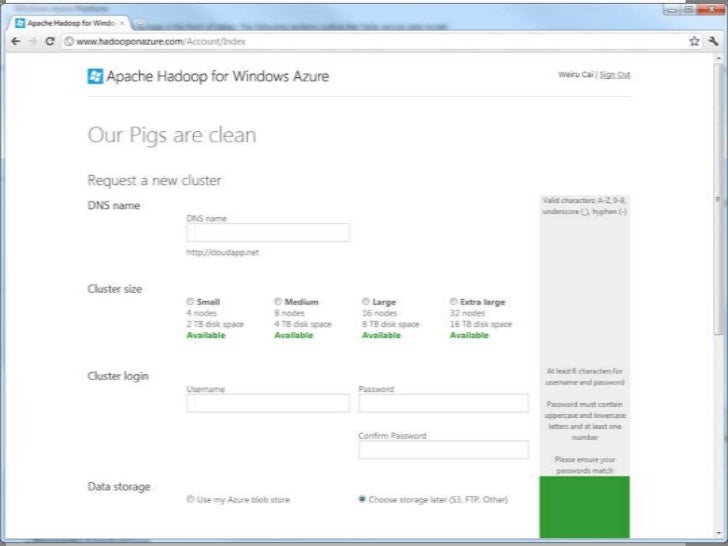Click the green status block at bottom
This screenshot has height=546, width=728.
coord(585,507)
